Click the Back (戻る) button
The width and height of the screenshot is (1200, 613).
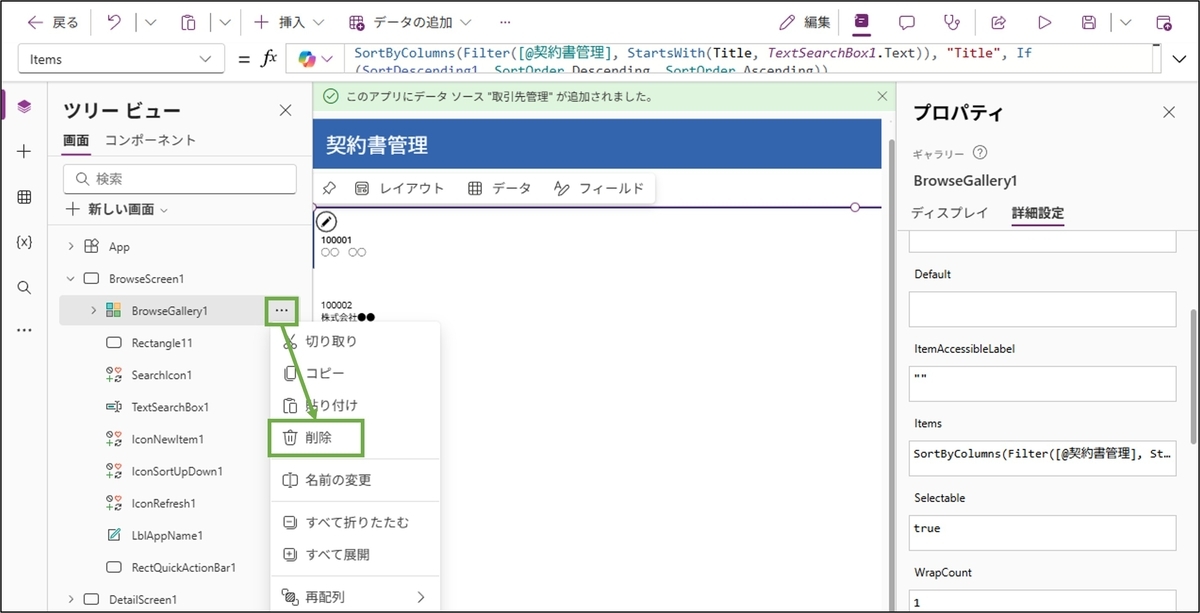52,22
